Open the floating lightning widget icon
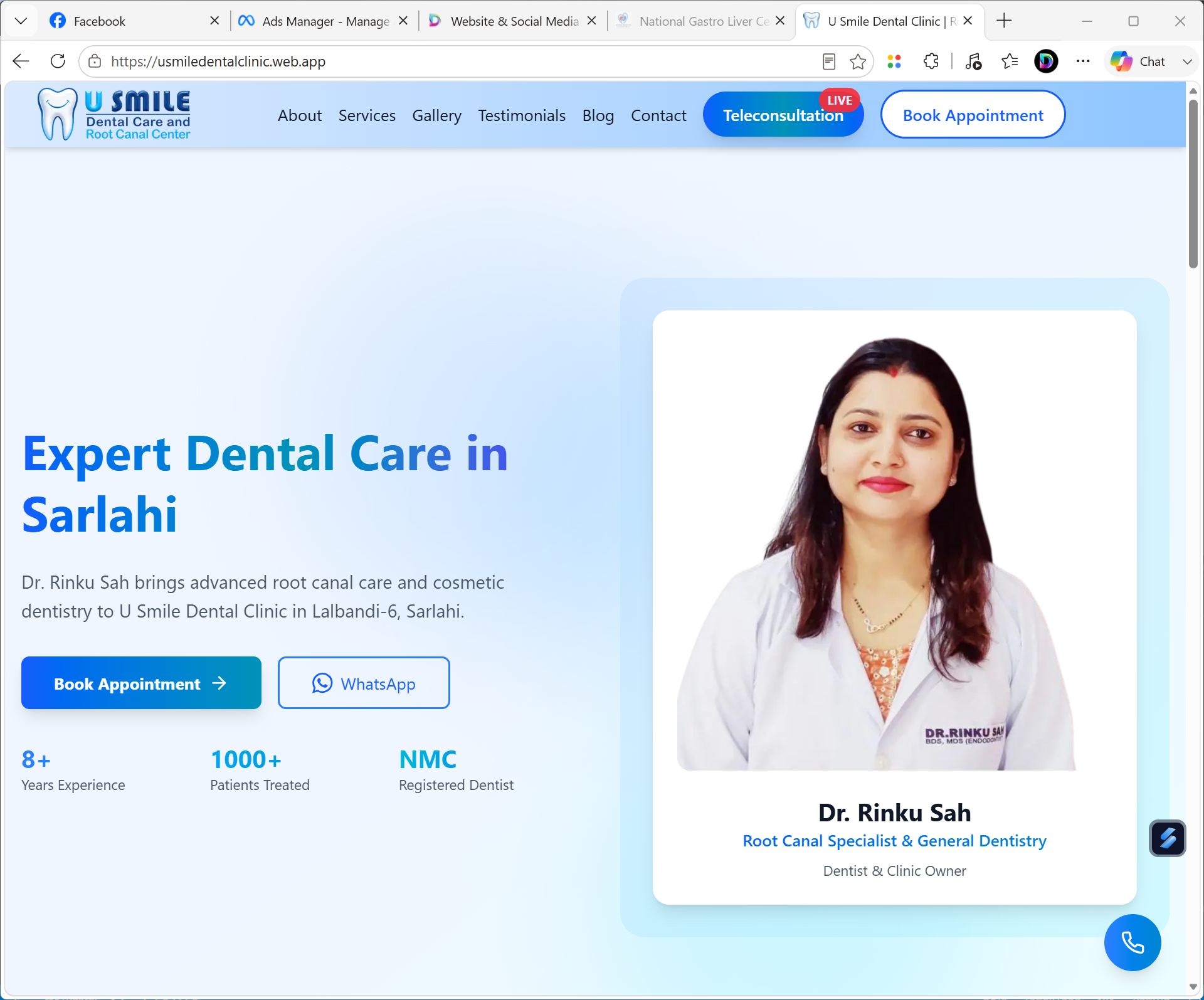This screenshot has width=1204, height=1000. 1168,838
